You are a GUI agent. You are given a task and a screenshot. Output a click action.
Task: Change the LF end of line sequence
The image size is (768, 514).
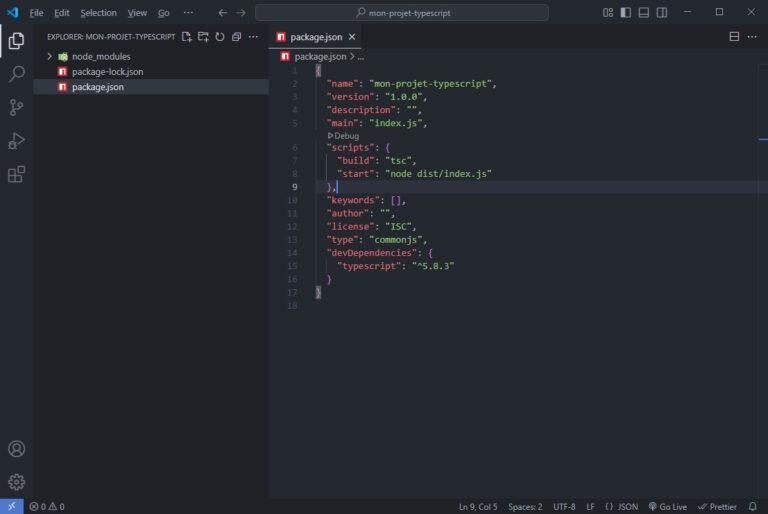pyautogui.click(x=590, y=507)
